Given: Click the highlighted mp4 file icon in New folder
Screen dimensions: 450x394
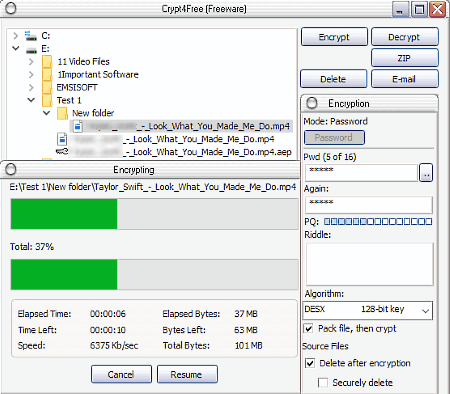Looking at the screenshot, I should [78, 126].
